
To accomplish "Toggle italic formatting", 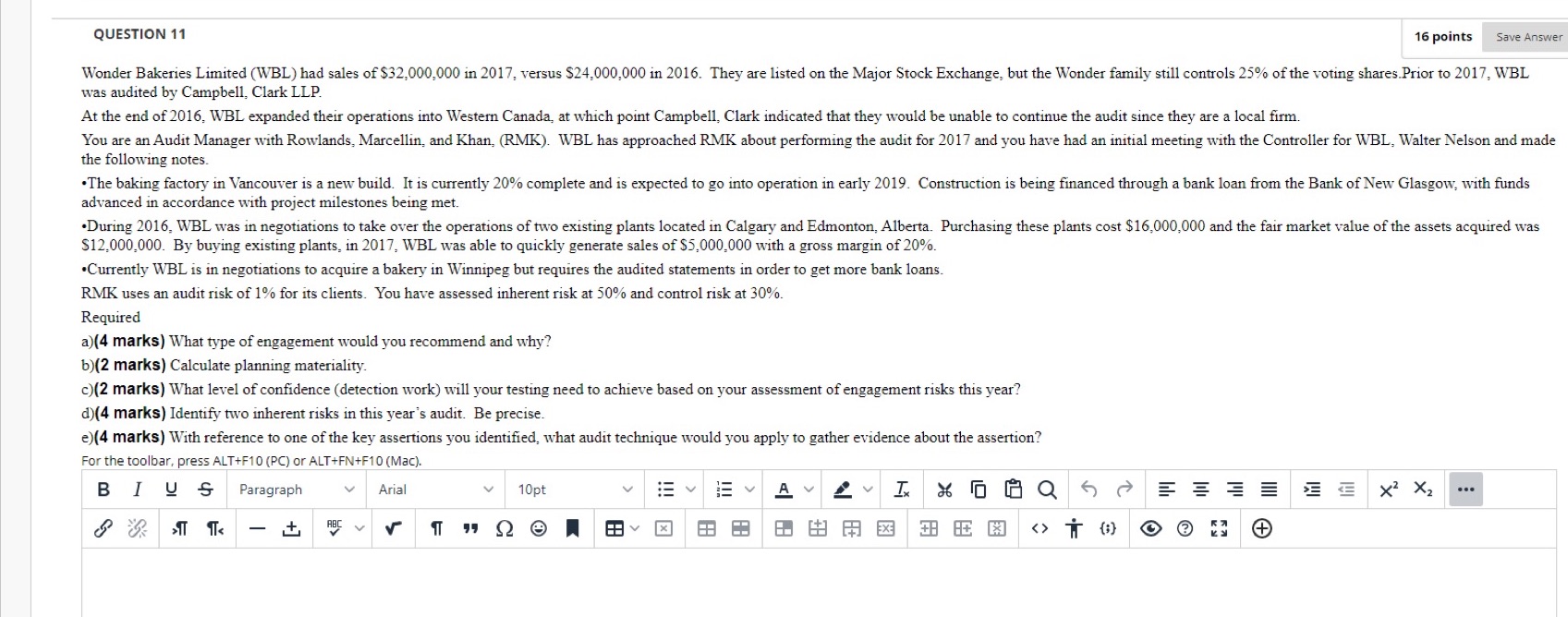I will pyautogui.click(x=137, y=490).
